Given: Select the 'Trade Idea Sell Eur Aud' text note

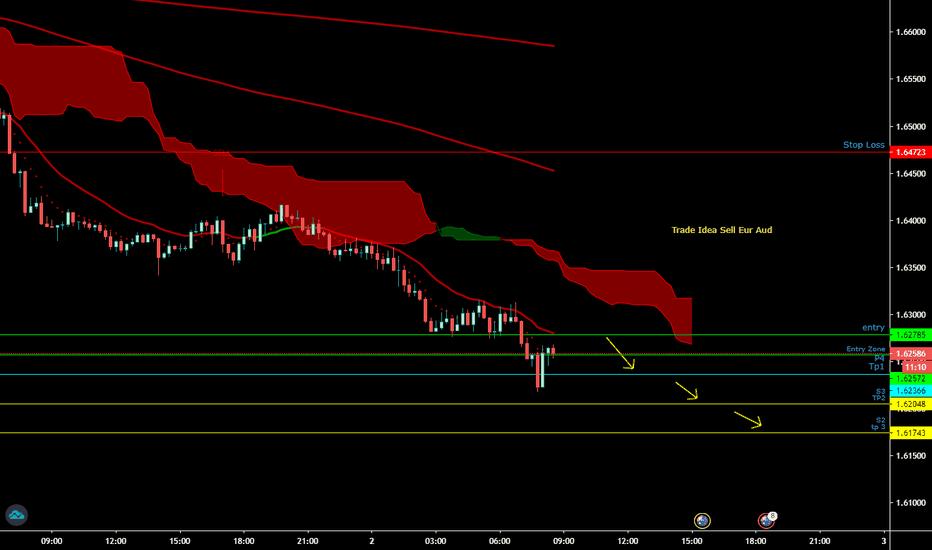Looking at the screenshot, I should 722,230.
